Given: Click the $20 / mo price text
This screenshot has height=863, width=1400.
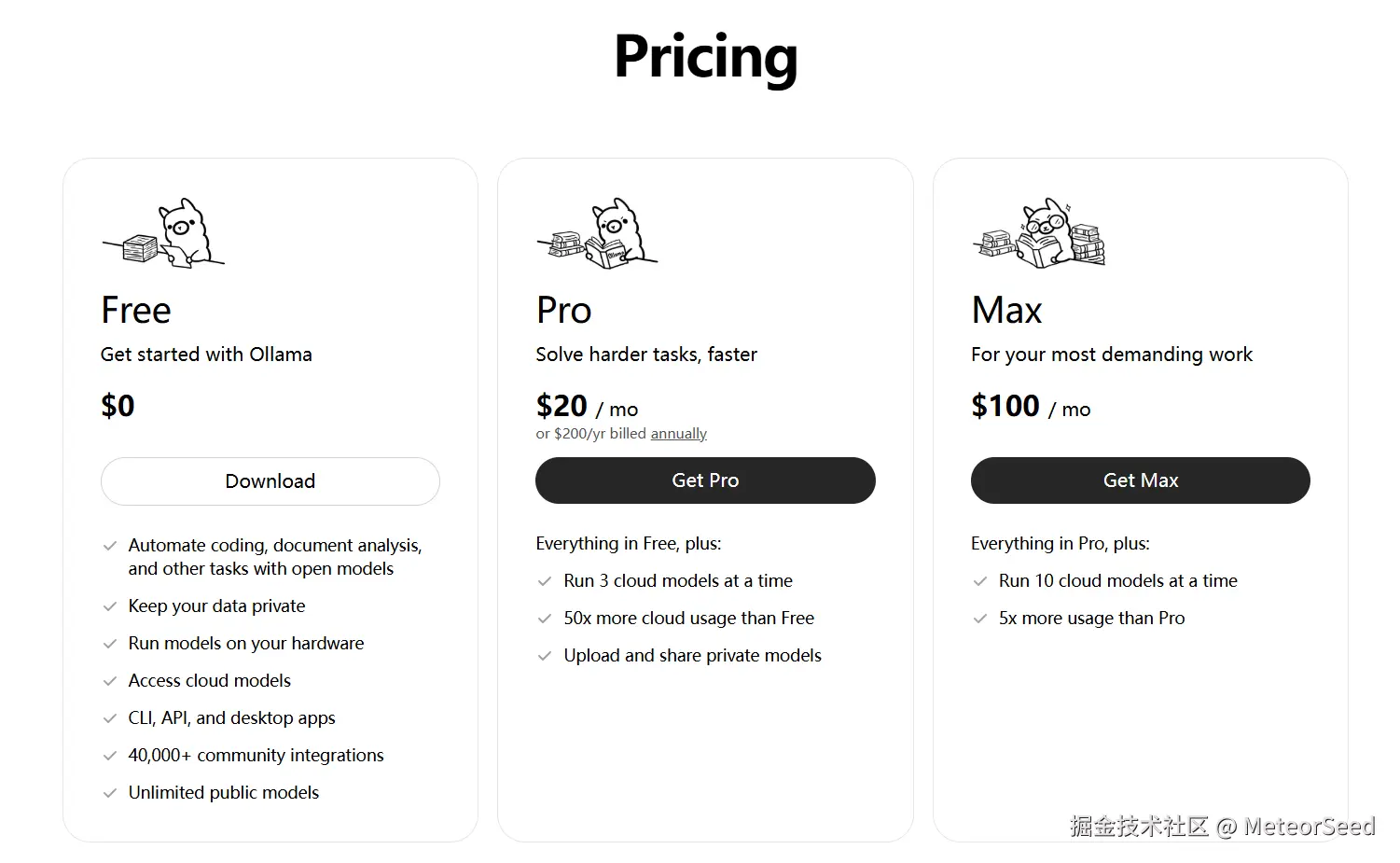Looking at the screenshot, I should pos(587,407).
